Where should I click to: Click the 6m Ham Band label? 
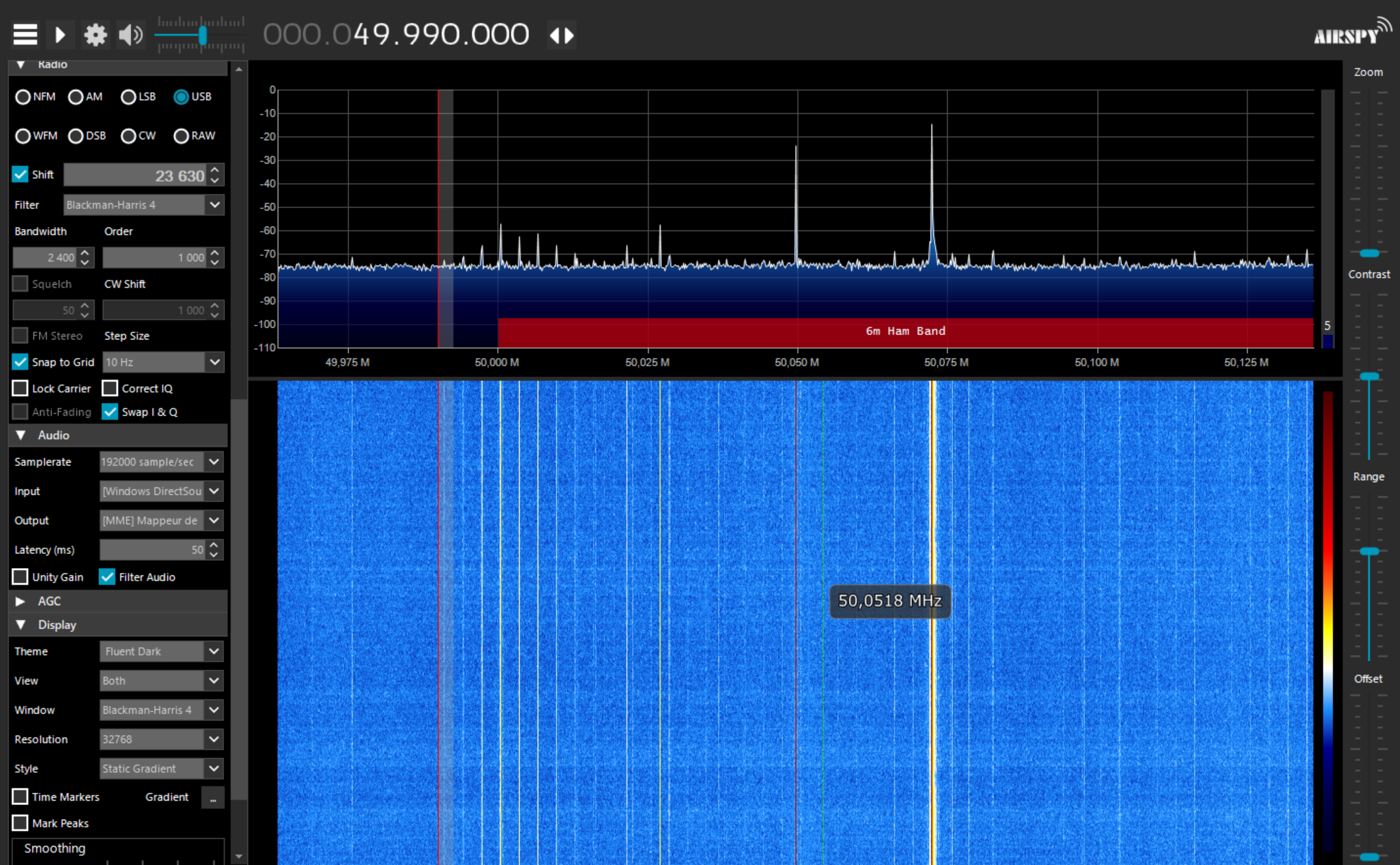[x=905, y=332]
